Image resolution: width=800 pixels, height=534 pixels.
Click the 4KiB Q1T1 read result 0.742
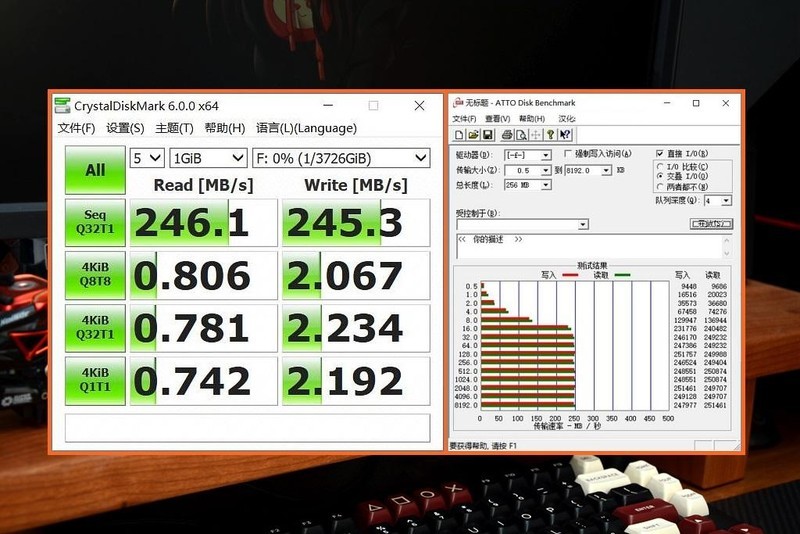click(x=204, y=381)
